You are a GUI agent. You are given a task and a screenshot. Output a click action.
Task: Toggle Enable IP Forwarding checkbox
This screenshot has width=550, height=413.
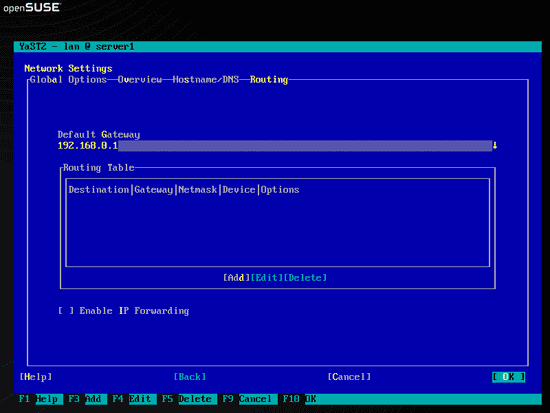[66, 311]
